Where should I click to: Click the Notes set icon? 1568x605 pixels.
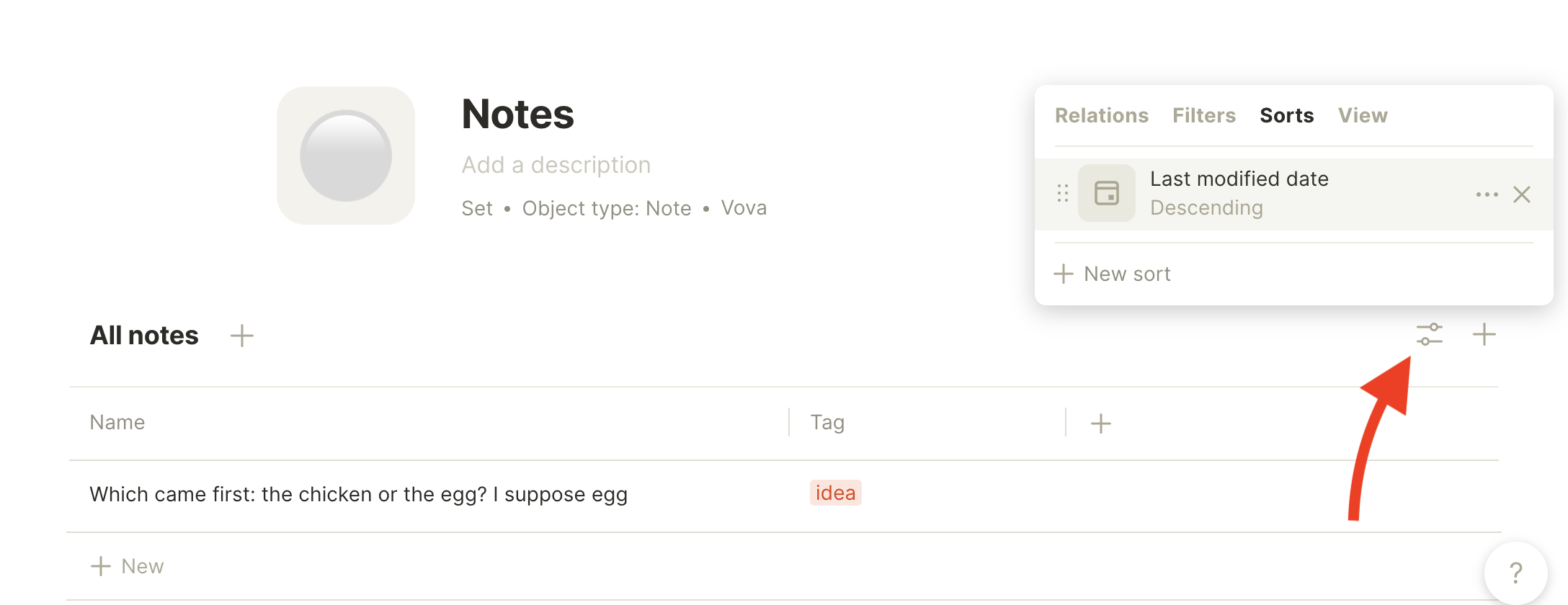(x=346, y=156)
